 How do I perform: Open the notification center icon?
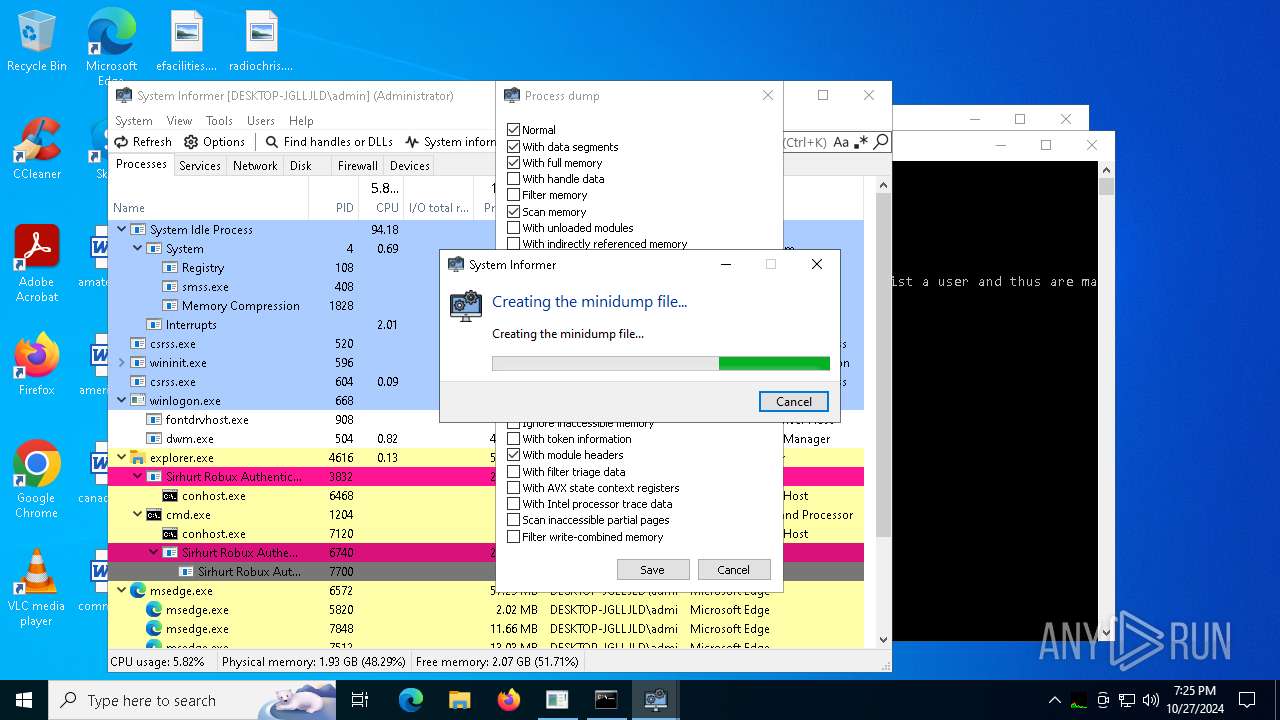pyautogui.click(x=1247, y=700)
